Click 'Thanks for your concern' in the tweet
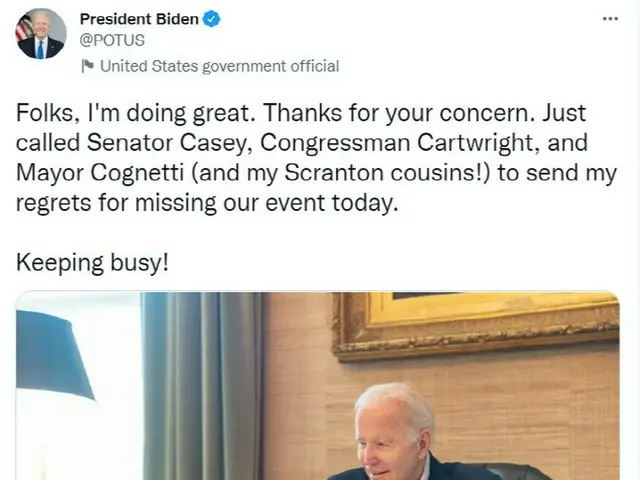This screenshot has height=480, width=640. pos(399,113)
